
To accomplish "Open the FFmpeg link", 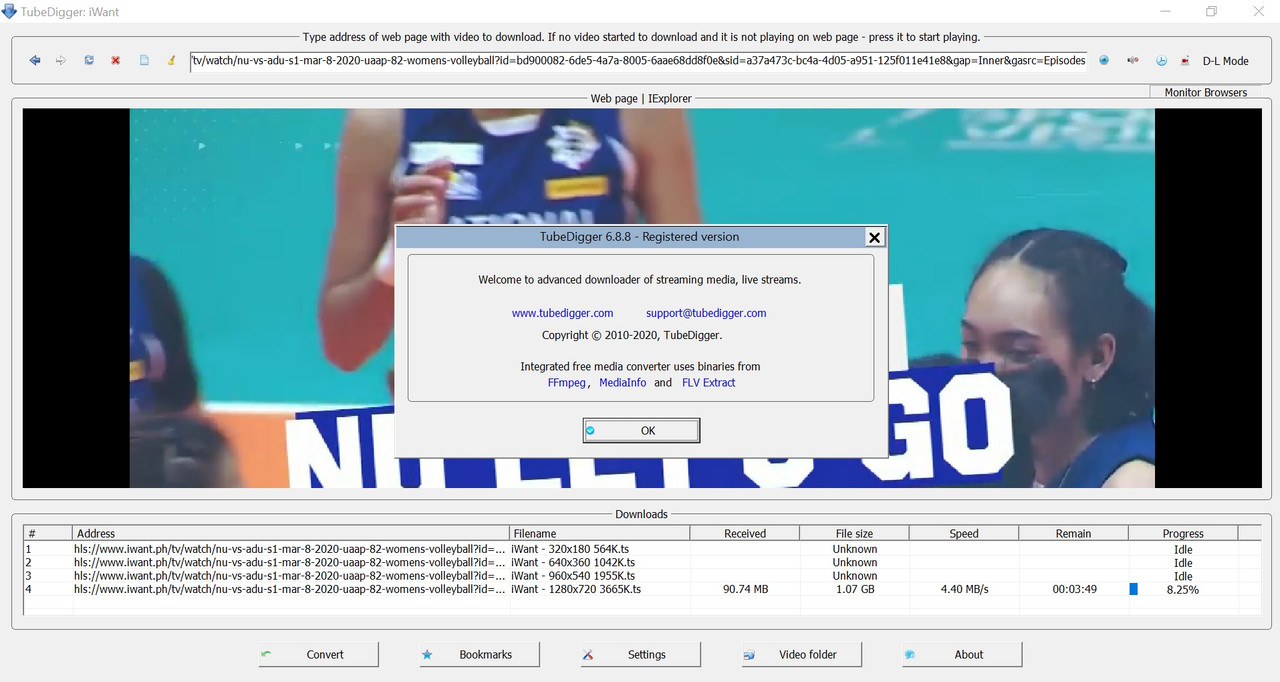I will (568, 383).
